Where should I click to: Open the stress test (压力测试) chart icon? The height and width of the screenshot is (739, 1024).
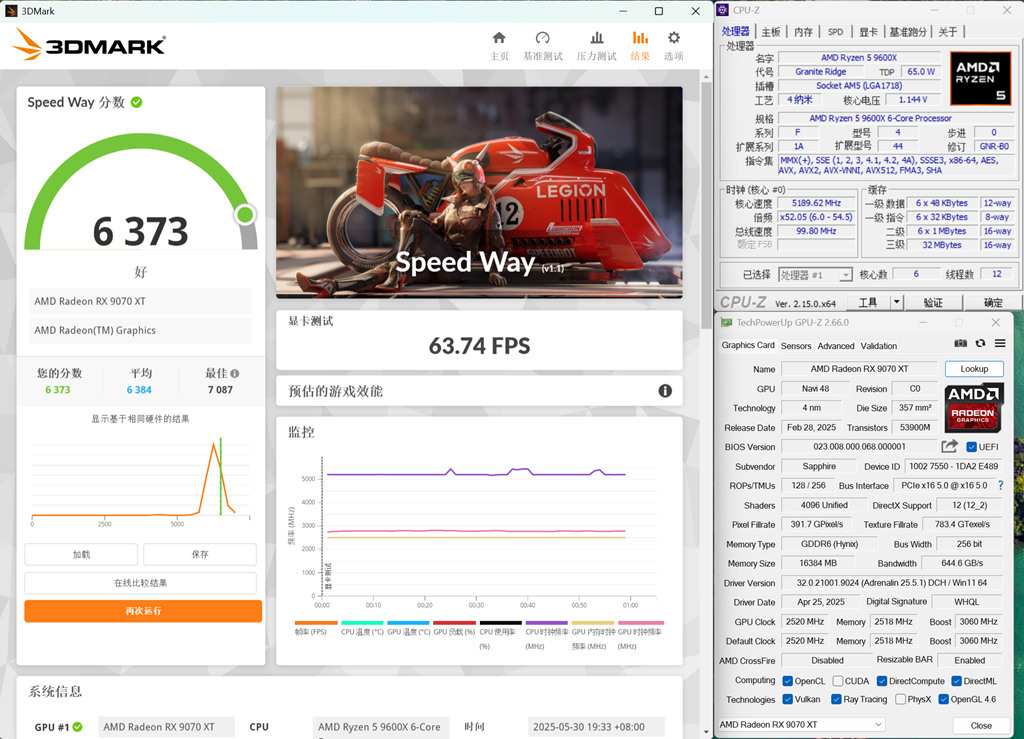[x=596, y=38]
